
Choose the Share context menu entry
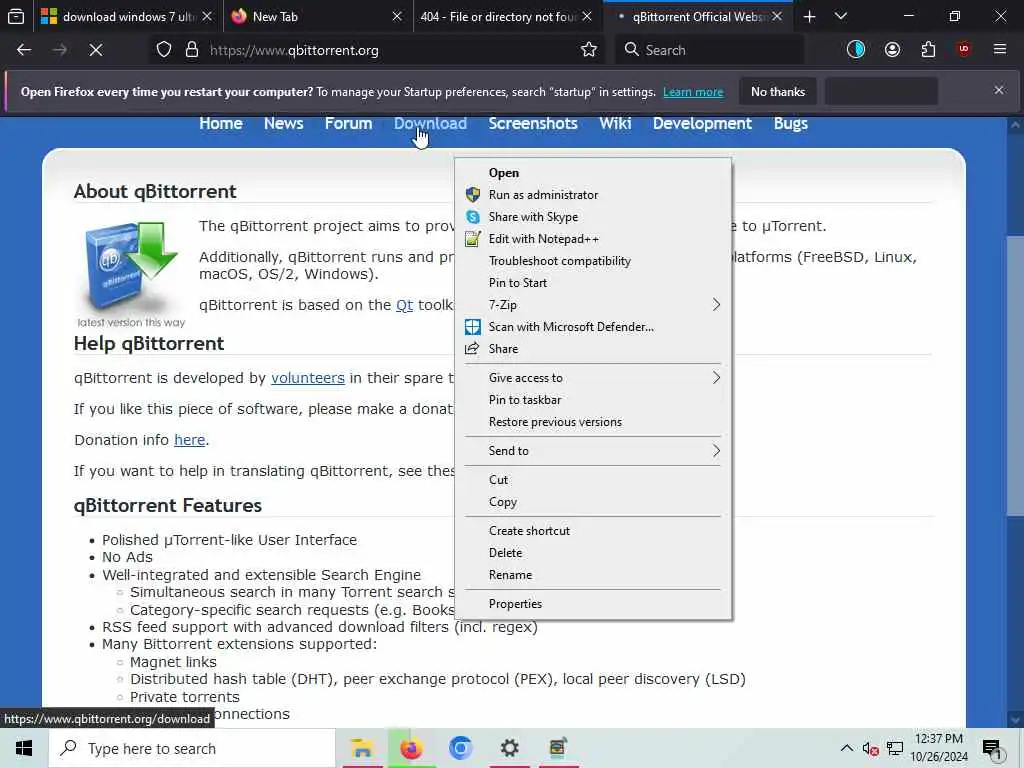coord(593,349)
